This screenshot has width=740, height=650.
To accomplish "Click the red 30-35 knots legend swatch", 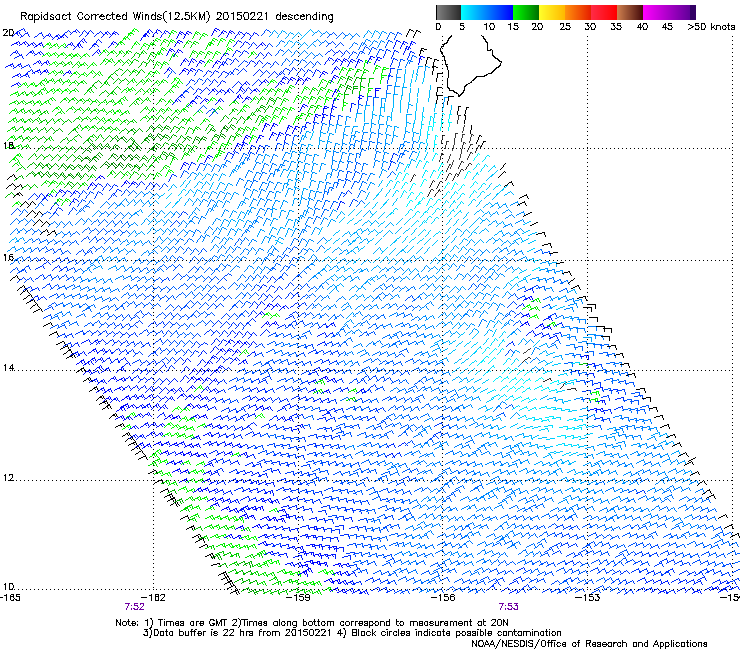I will pos(604,12).
